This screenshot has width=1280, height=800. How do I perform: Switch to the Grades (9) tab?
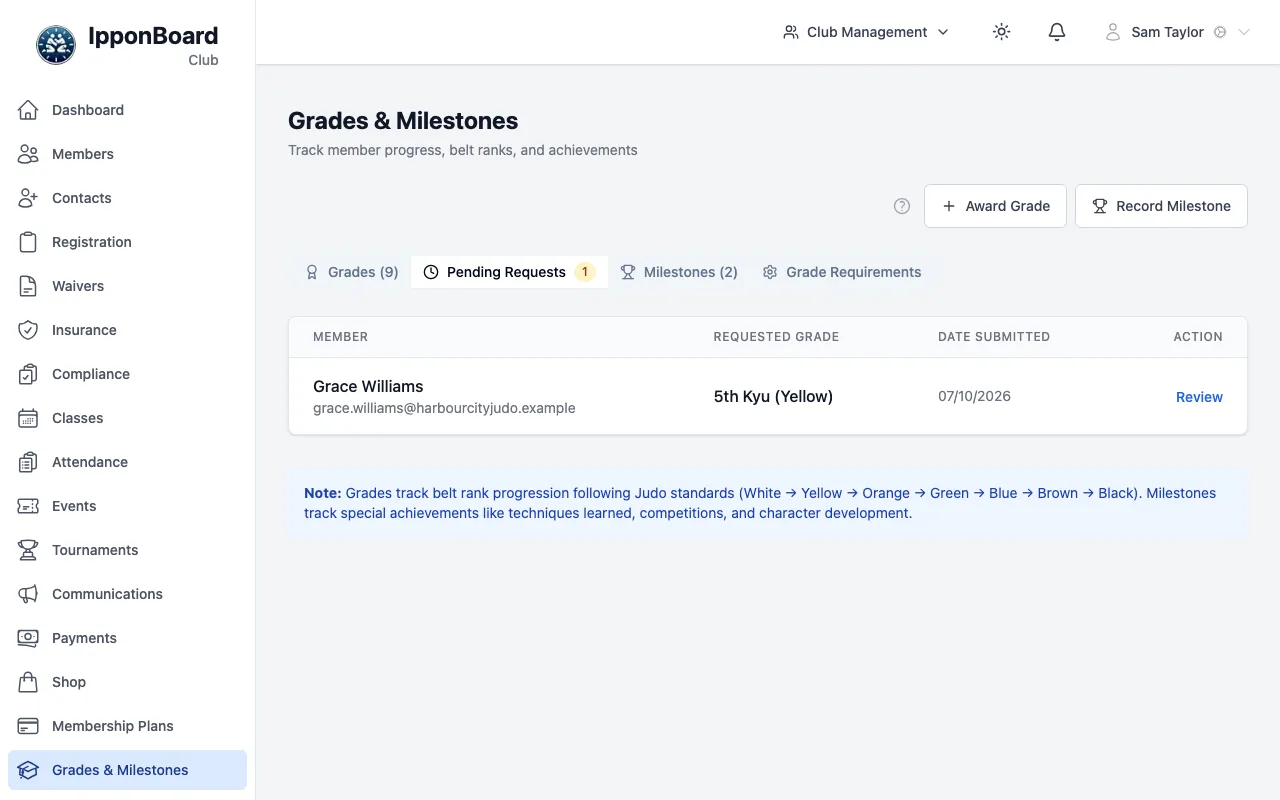[352, 272]
